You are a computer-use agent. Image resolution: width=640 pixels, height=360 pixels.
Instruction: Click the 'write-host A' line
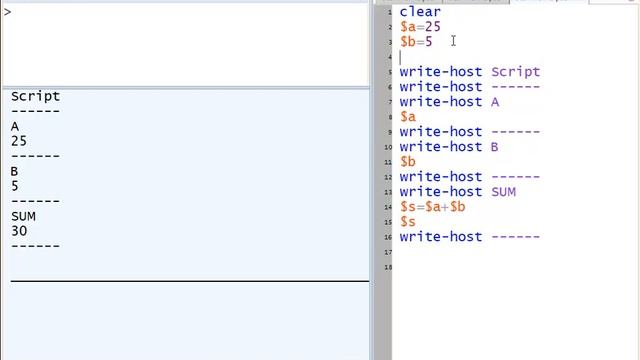[449, 102]
